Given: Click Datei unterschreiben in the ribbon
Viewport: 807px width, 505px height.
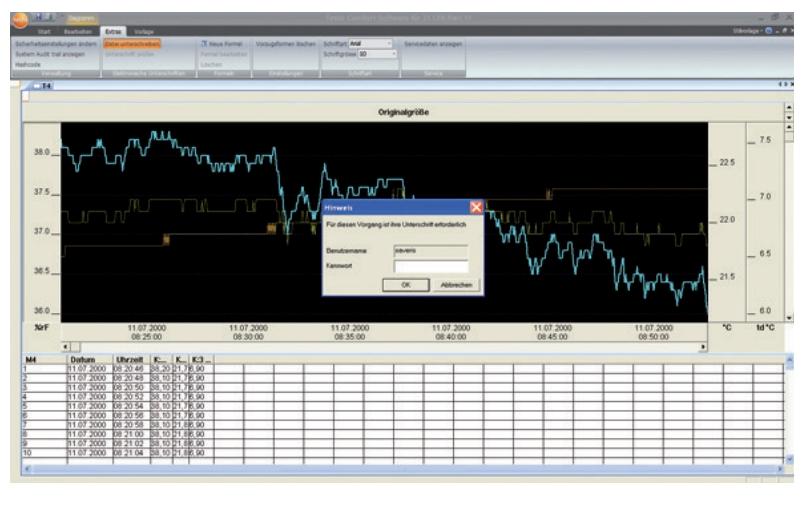Looking at the screenshot, I should [132, 44].
